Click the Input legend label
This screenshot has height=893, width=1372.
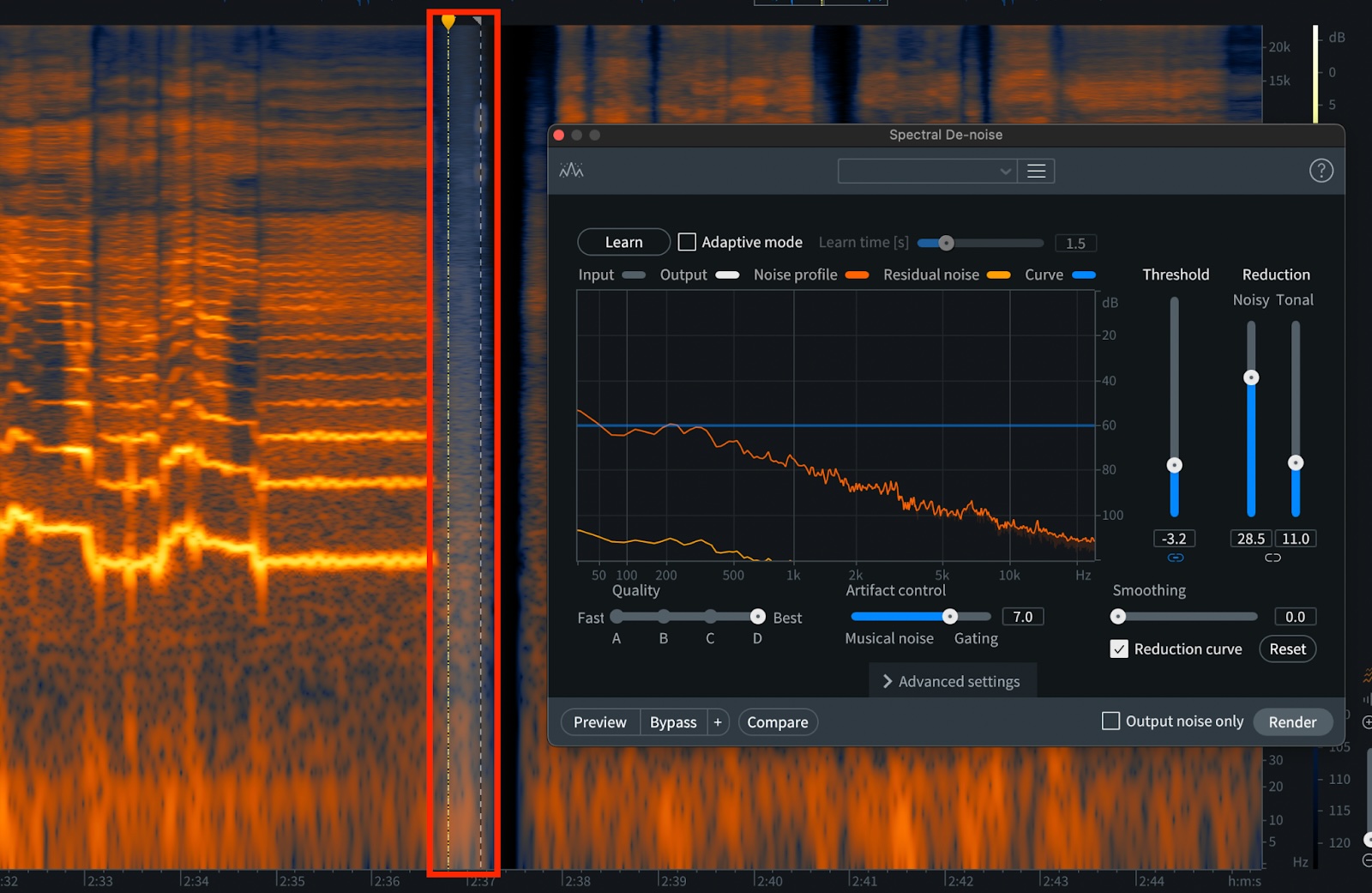click(596, 275)
